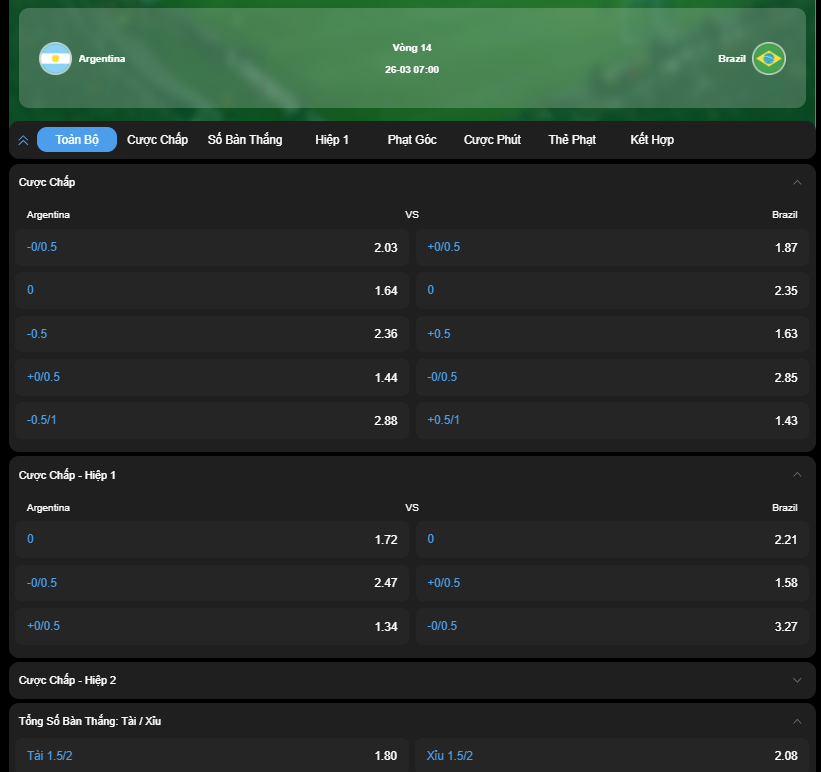Expand the Cược Chấp - Hiệp 2 section
Image resolution: width=821 pixels, height=772 pixels.
(x=797, y=680)
